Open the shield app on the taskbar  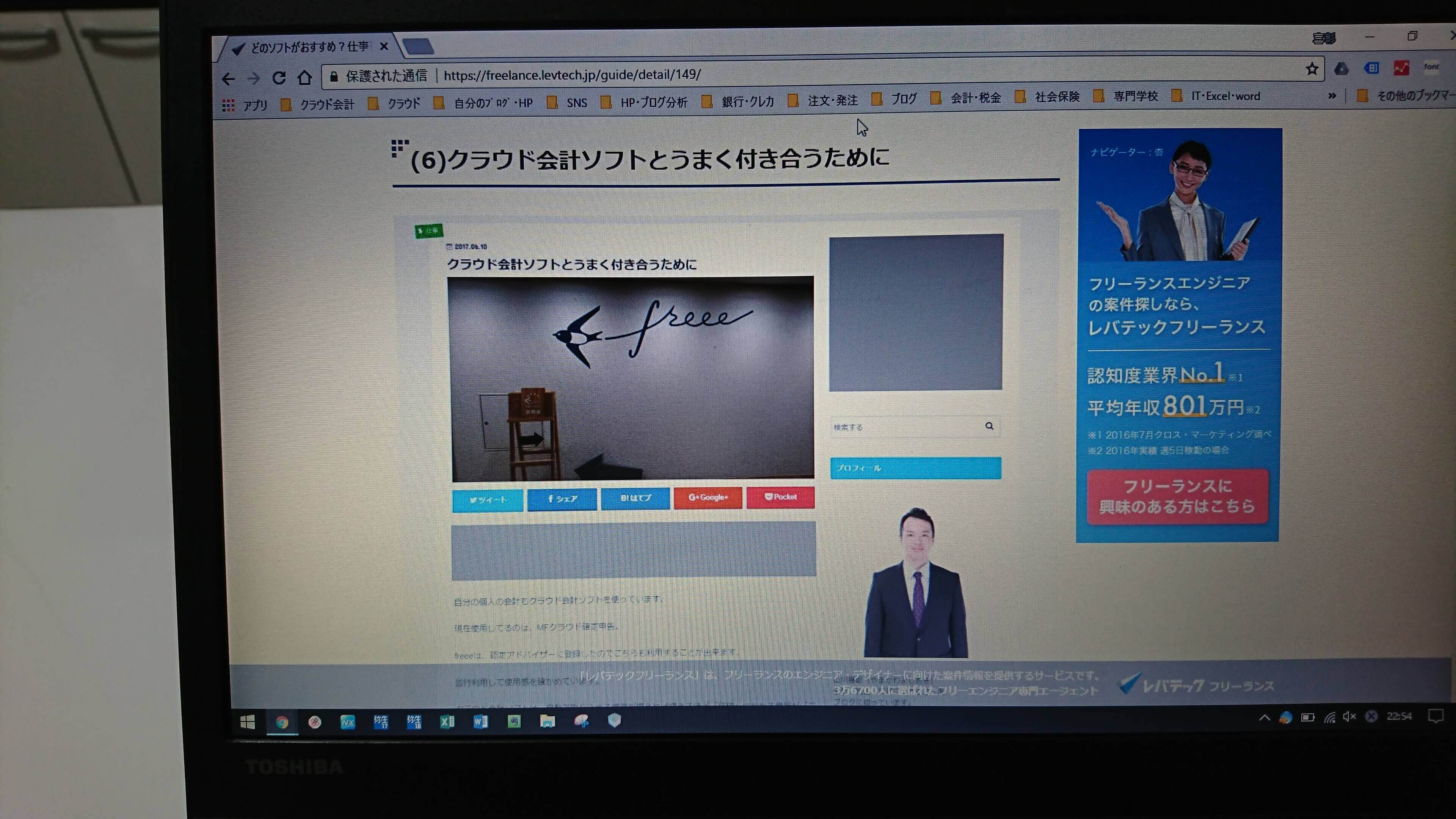click(614, 720)
